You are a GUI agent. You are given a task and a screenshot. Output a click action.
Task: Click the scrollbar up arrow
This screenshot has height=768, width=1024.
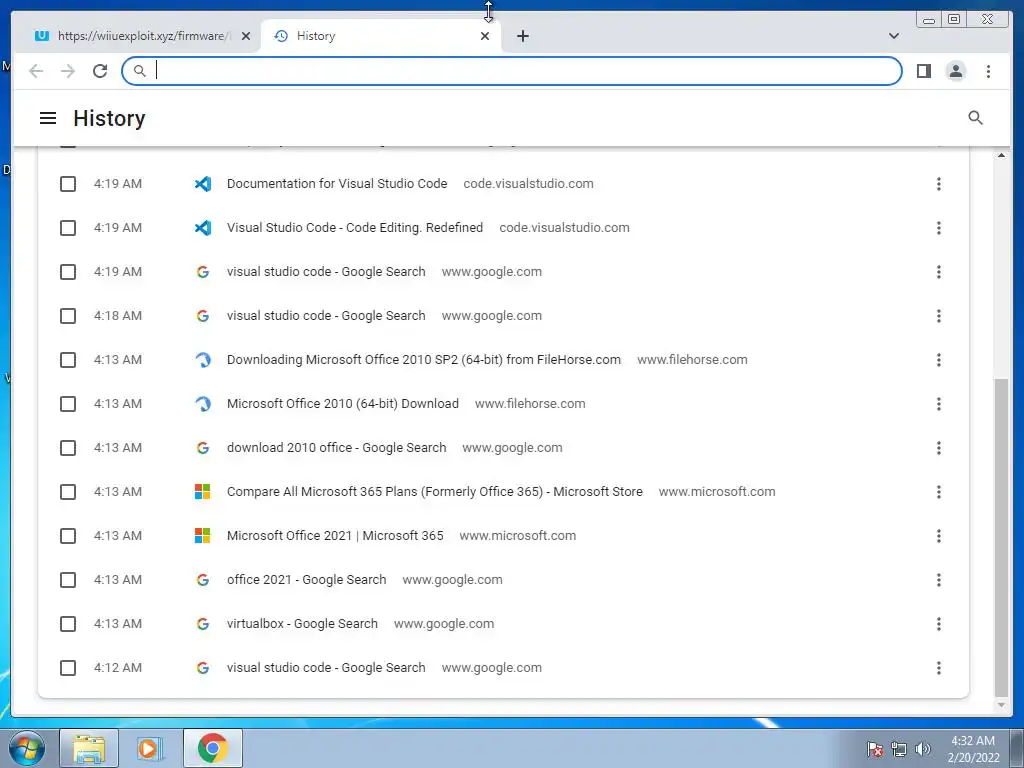tap(1001, 155)
